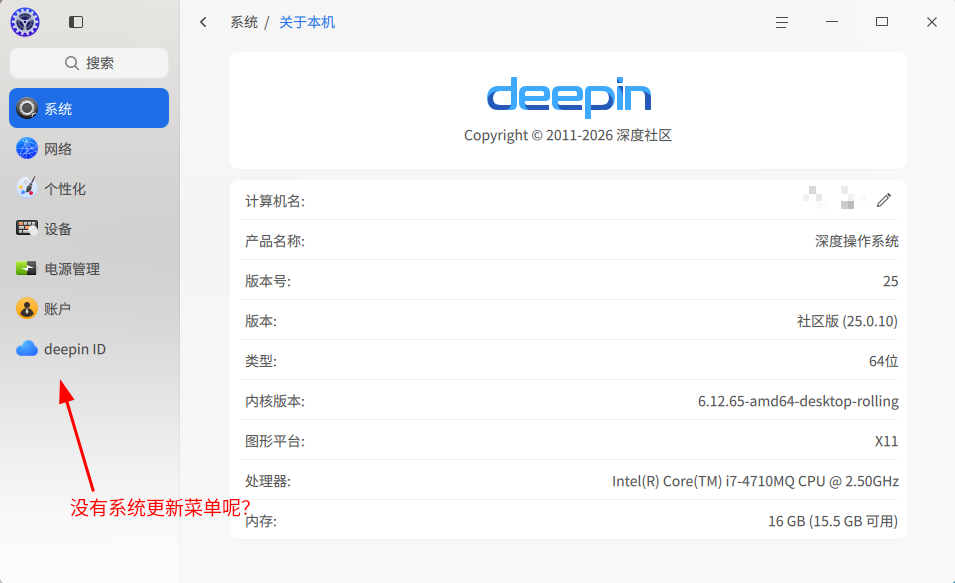Click the devices keyboard icon

[27, 228]
